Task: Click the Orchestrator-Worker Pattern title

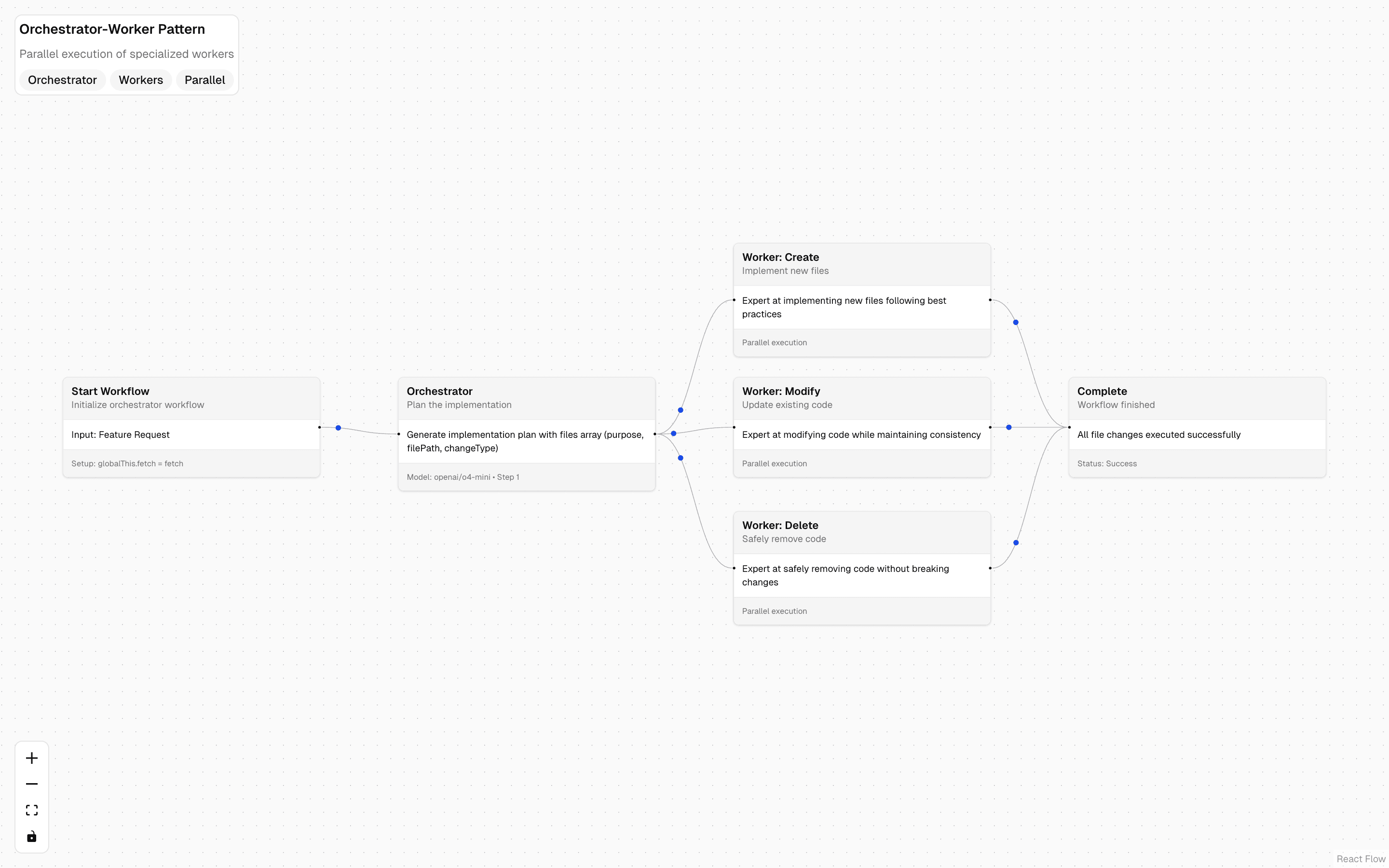Action: tap(112, 29)
